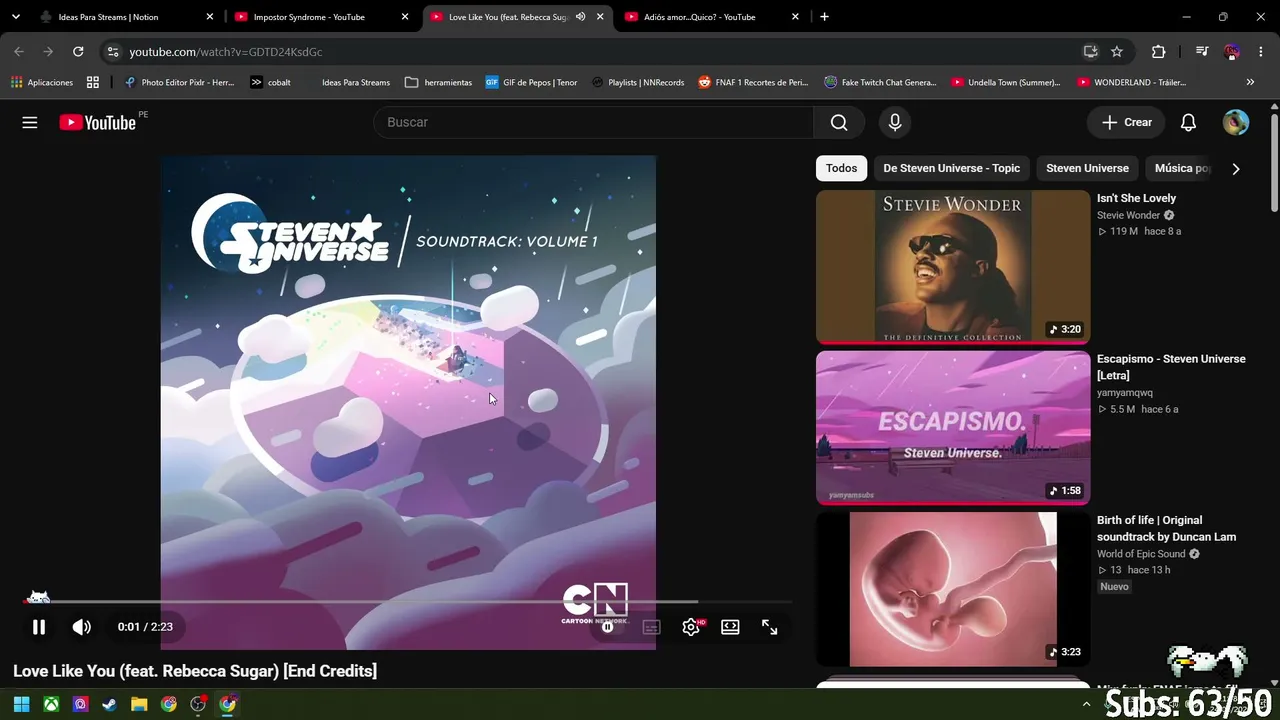Open the player settings gear

(x=691, y=627)
